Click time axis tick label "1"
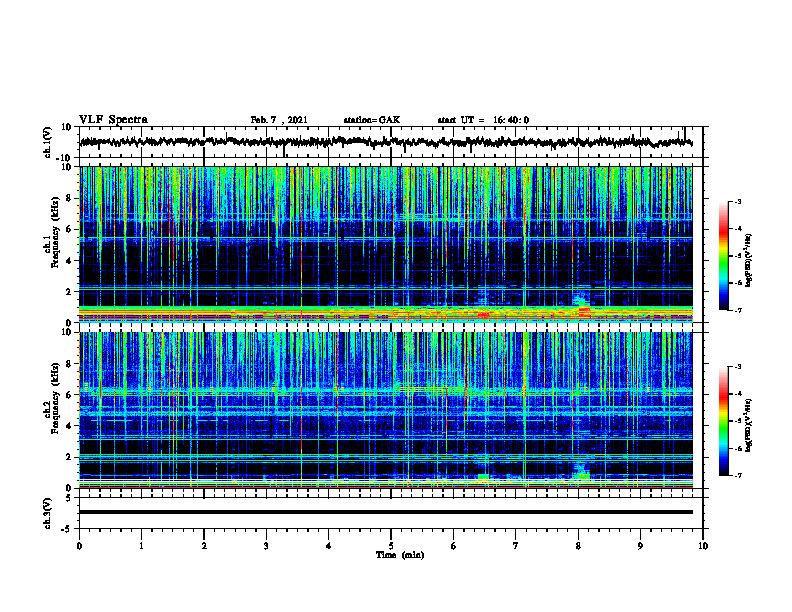The height and width of the screenshot is (612, 792). click(141, 546)
